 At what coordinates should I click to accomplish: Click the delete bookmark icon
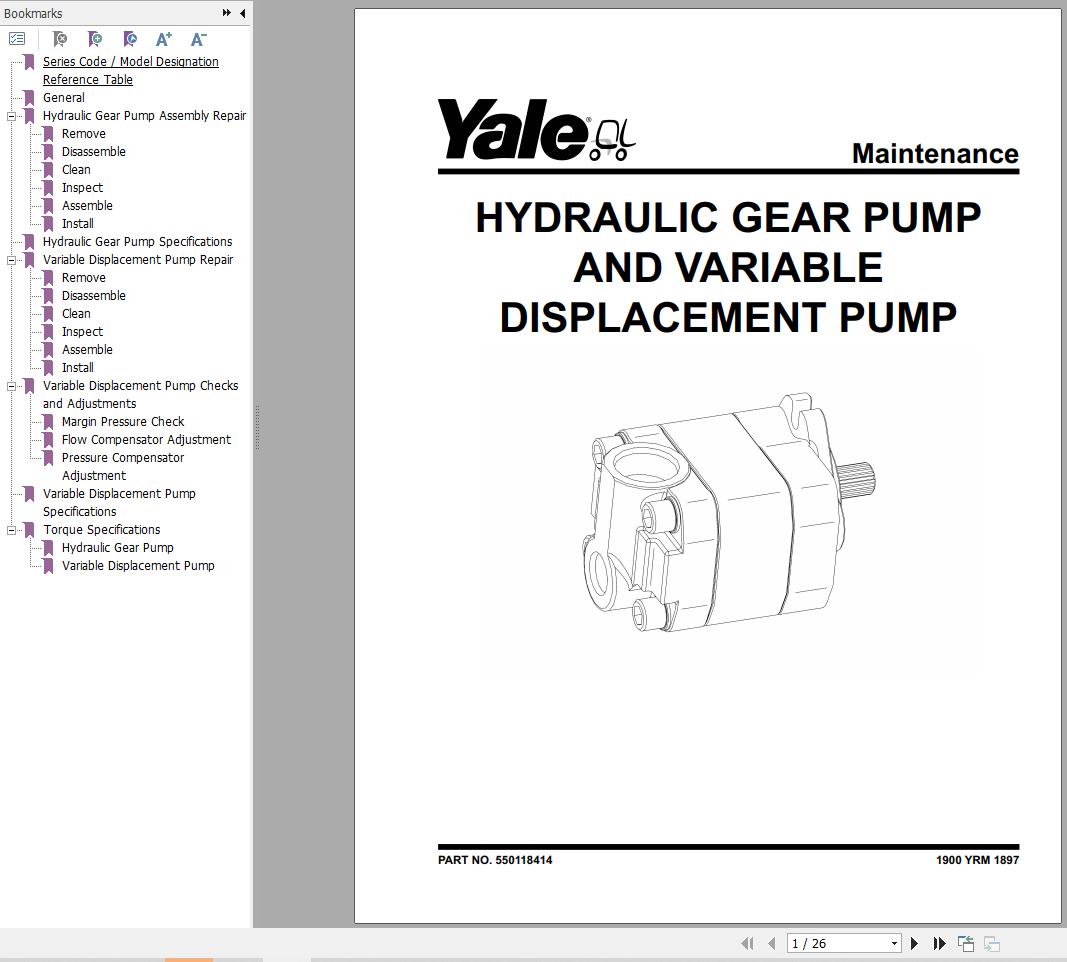60,39
